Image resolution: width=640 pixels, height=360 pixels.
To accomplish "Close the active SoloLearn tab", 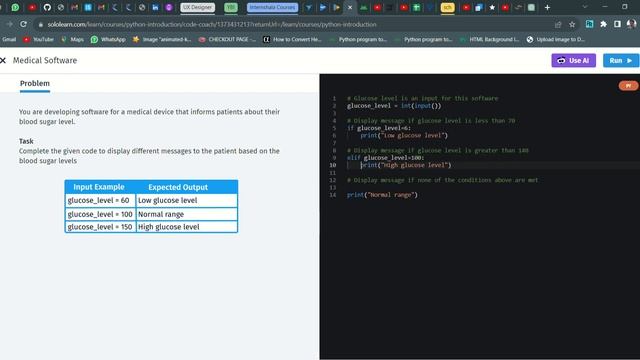I will 350,7.
